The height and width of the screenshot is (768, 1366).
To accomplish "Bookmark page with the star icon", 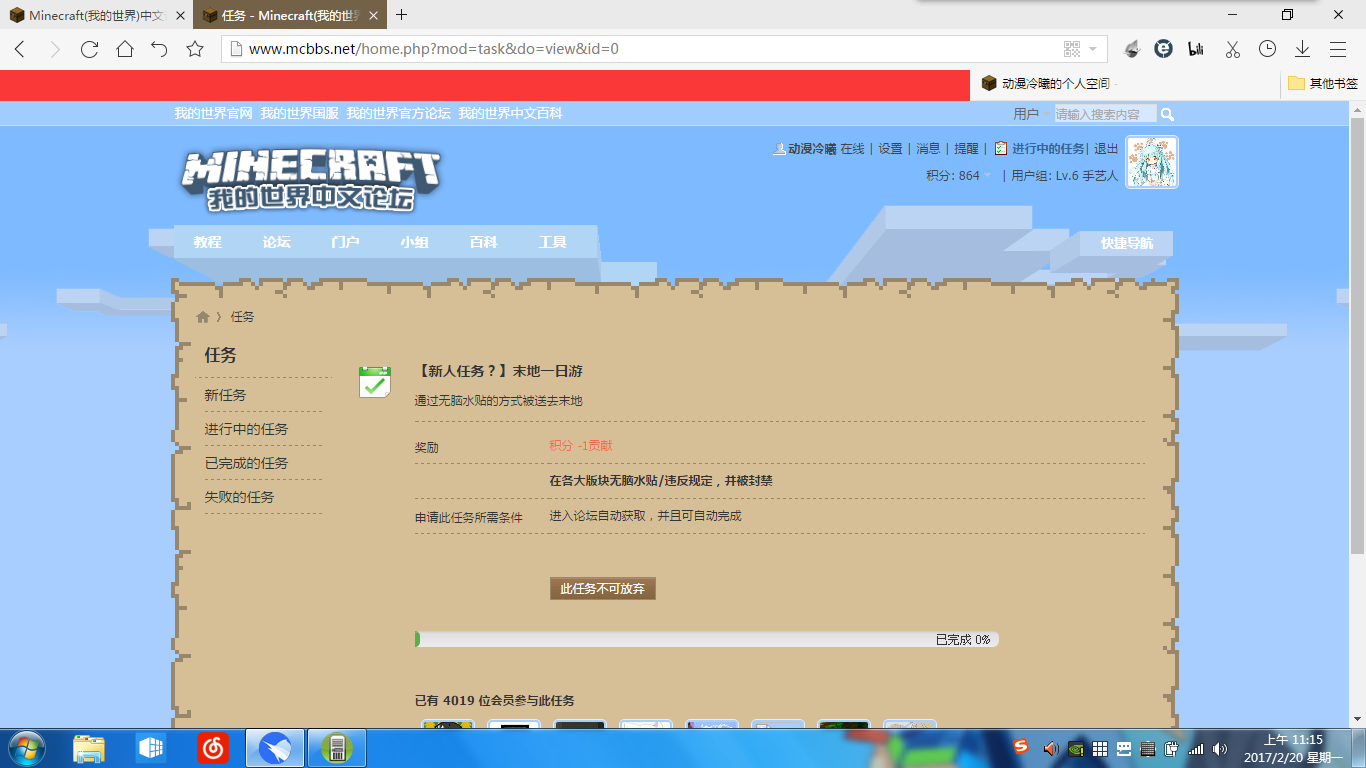I will pyautogui.click(x=195, y=49).
